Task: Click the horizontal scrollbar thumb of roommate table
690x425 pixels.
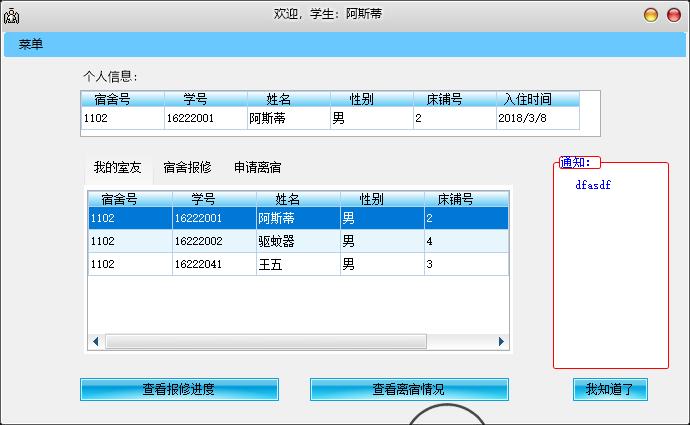Action: (266, 341)
